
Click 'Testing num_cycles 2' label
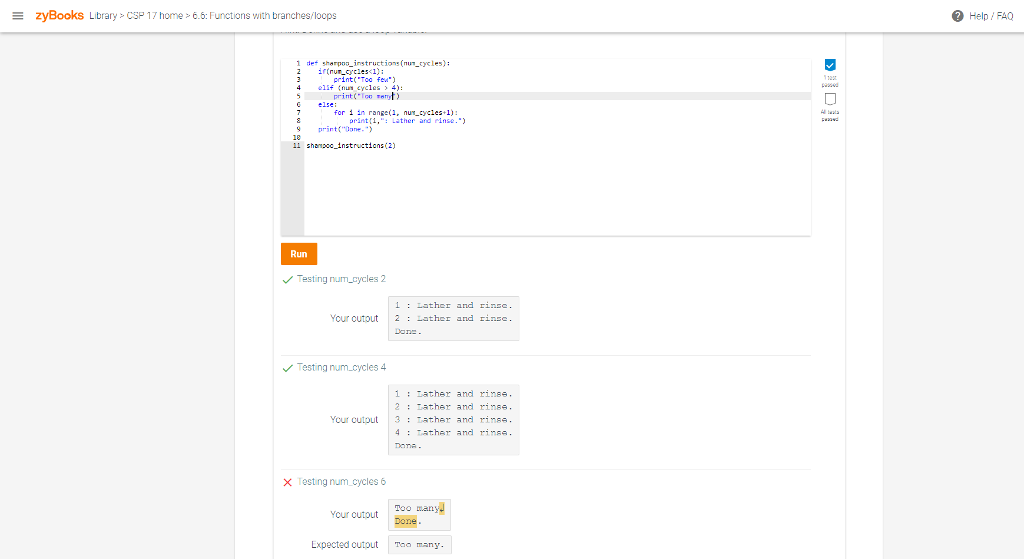pos(341,279)
